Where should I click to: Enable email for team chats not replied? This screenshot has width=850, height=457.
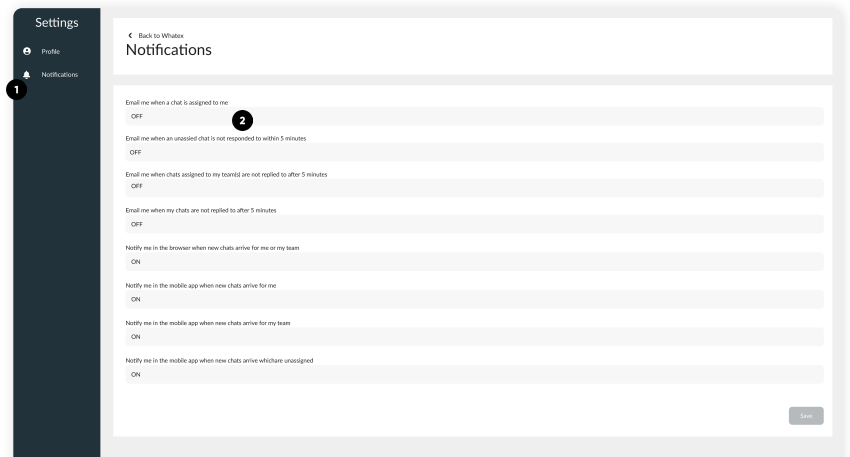(x=470, y=188)
